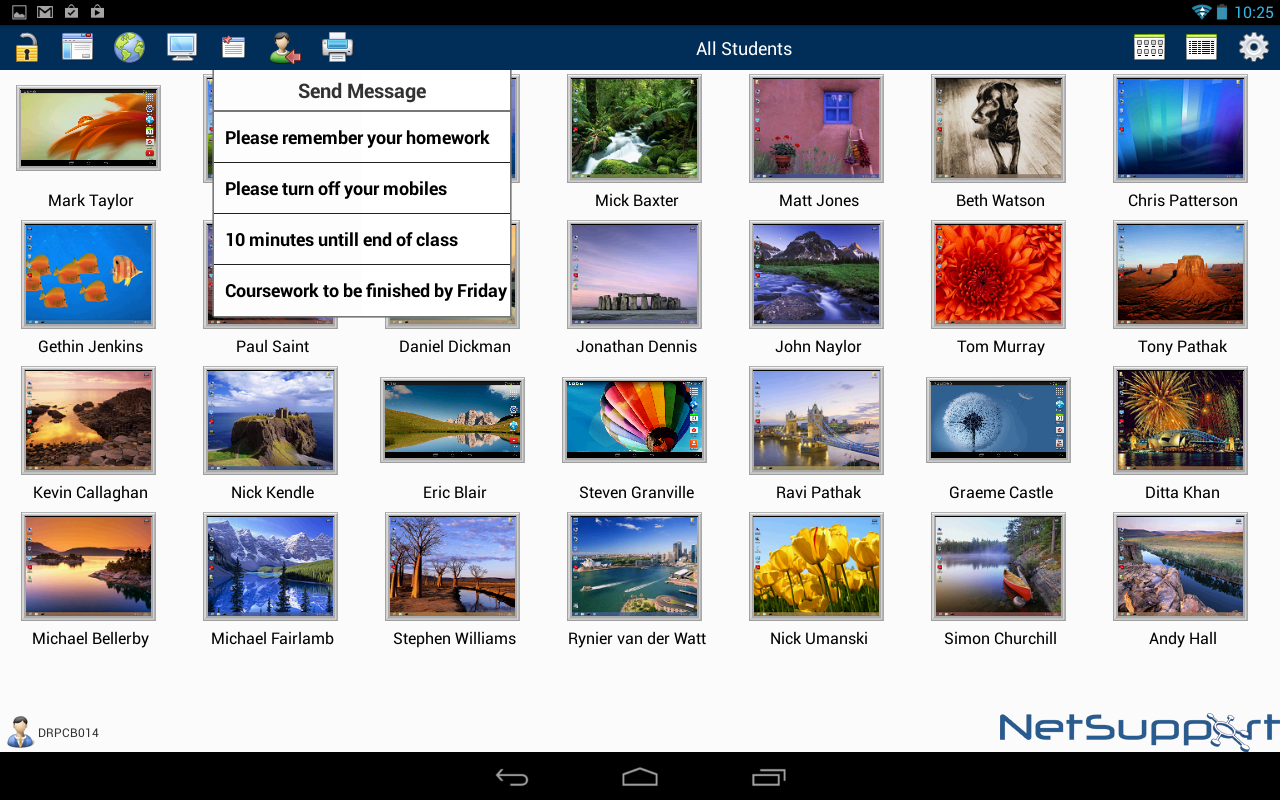The image size is (1280, 800).
Task: Switch to detailed list view
Action: (x=1201, y=47)
